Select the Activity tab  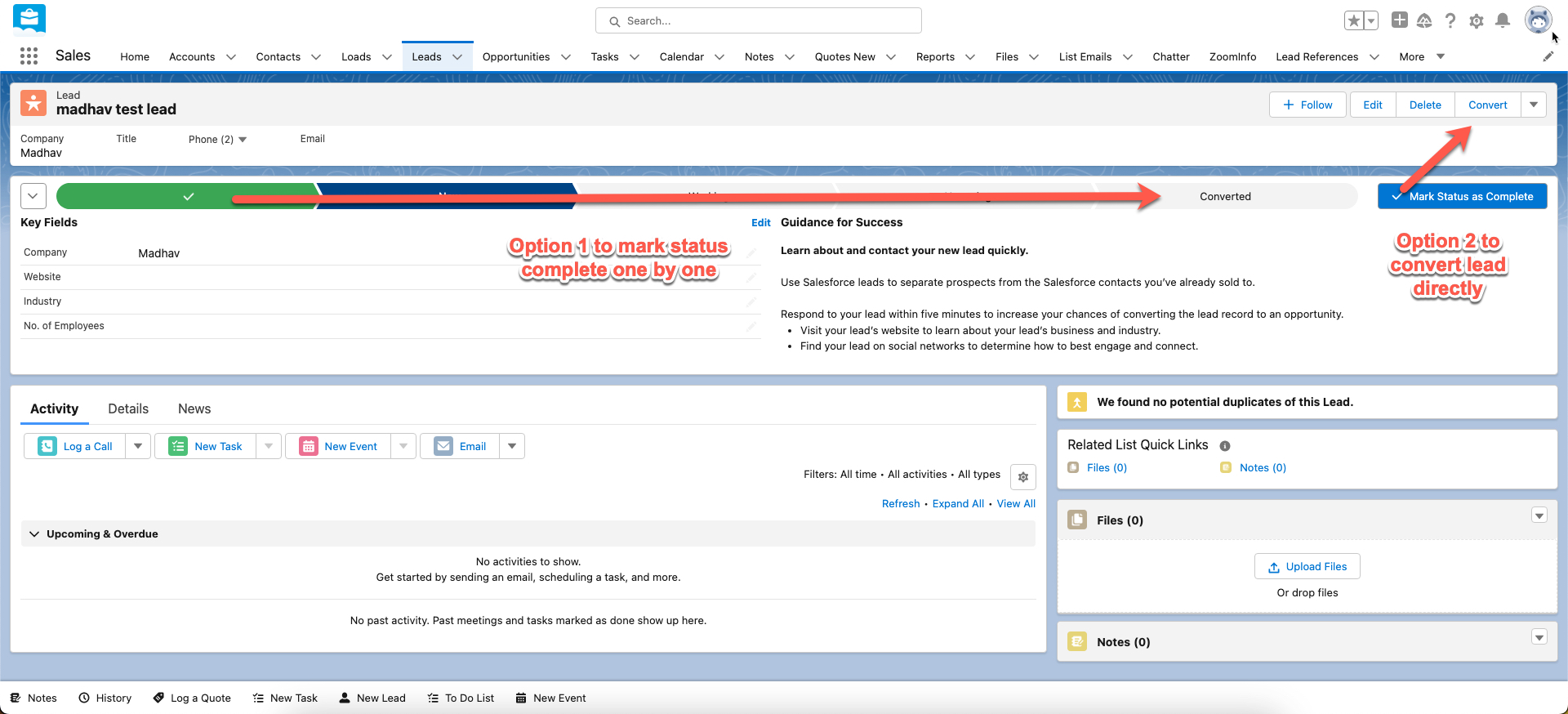point(55,408)
